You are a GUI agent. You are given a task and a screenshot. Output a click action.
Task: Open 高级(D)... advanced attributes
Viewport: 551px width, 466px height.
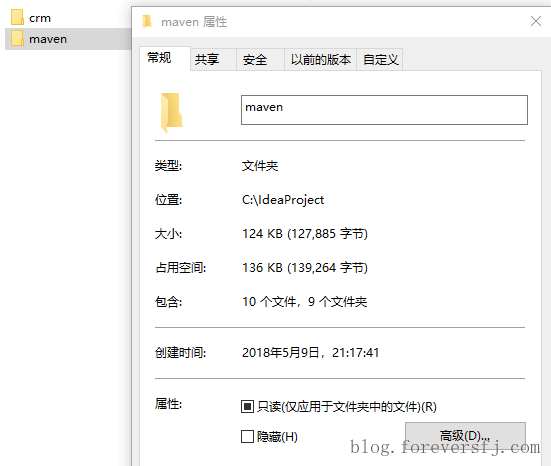[465, 436]
